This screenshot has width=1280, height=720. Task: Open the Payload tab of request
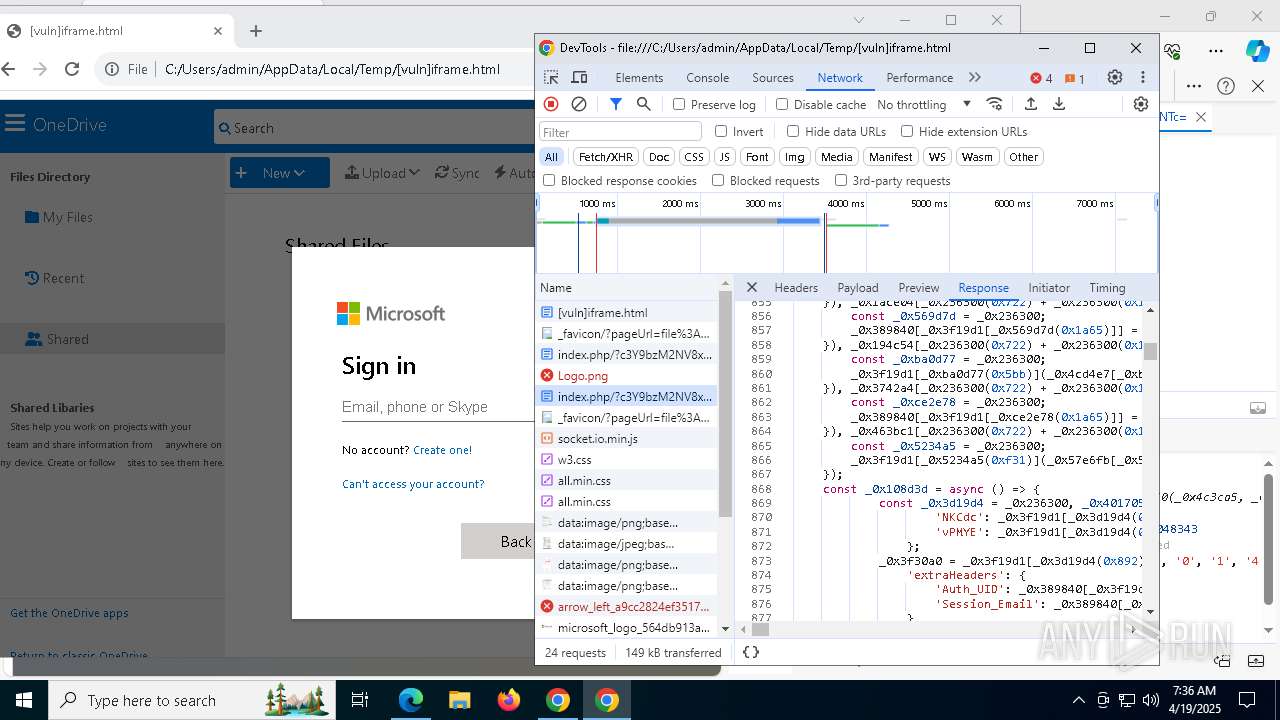858,287
